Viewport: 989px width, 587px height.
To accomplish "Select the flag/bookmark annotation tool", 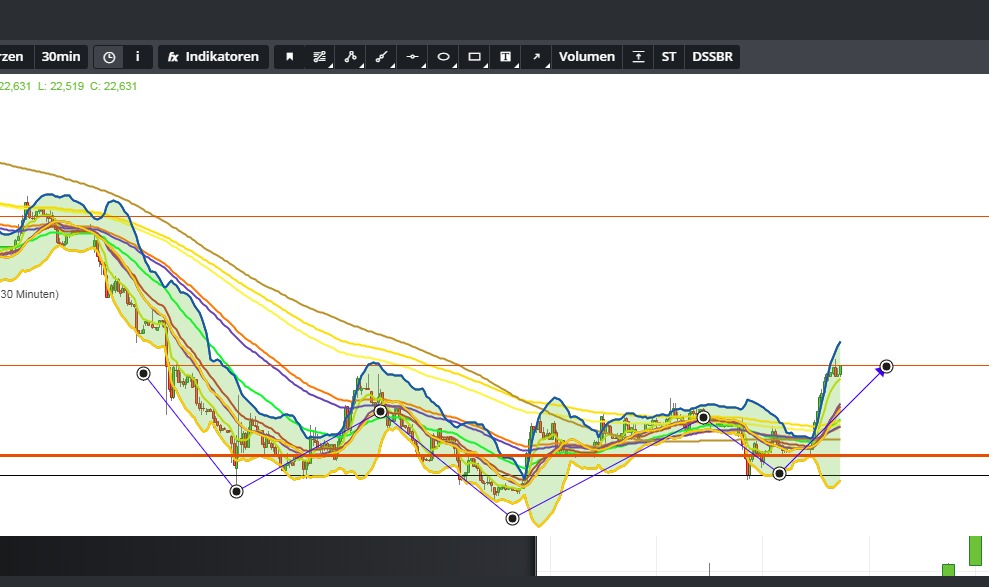I will click(289, 57).
